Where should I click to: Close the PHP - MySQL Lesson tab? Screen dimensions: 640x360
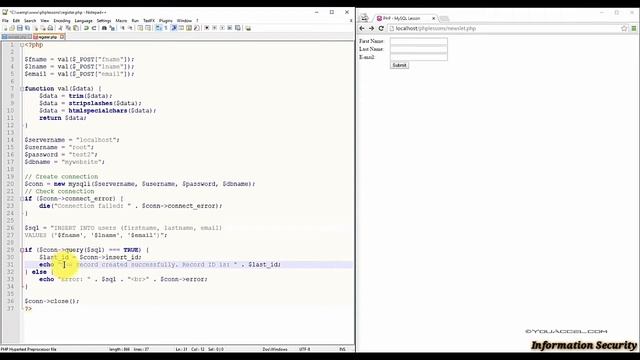click(433, 18)
